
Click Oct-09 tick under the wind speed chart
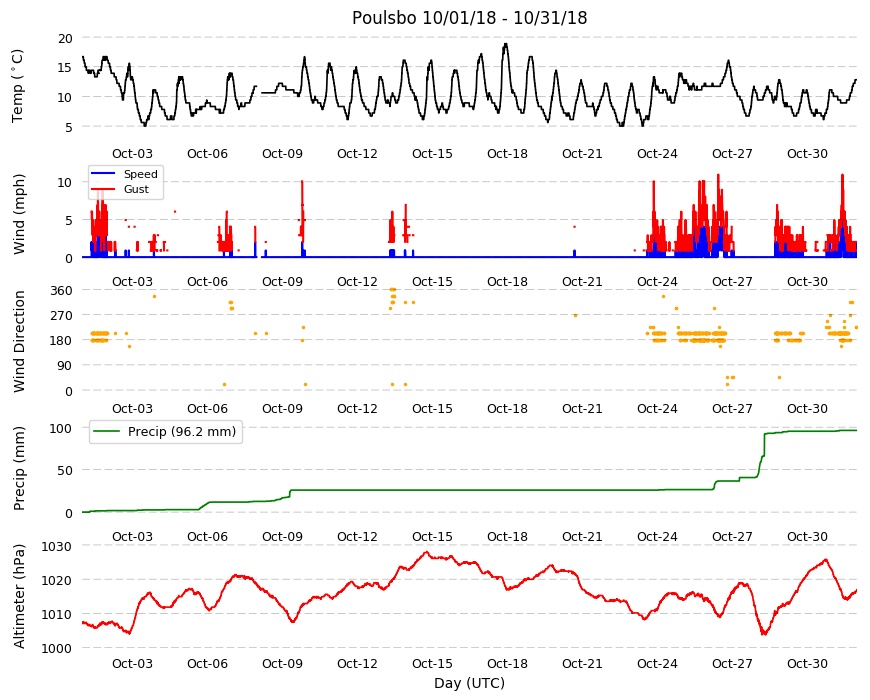282,281
